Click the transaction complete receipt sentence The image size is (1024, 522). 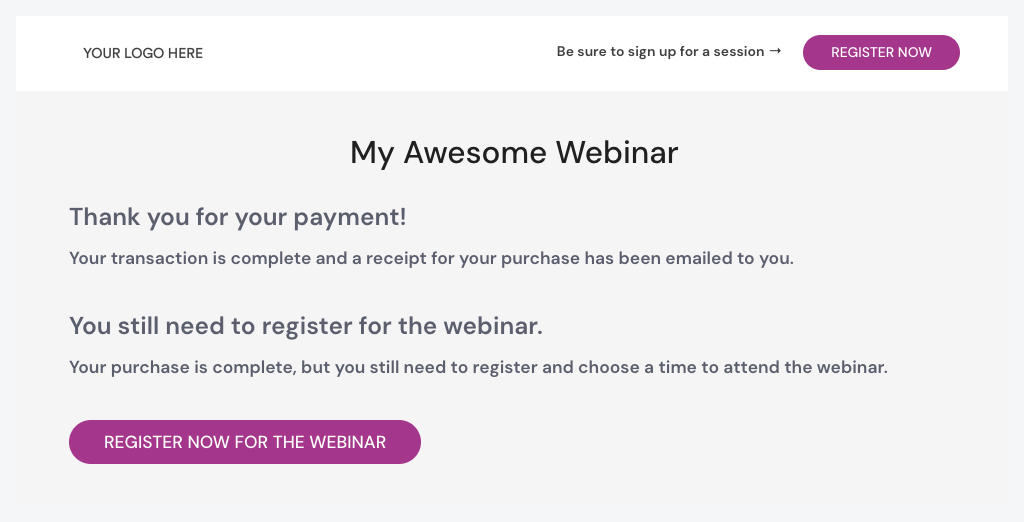coord(431,258)
